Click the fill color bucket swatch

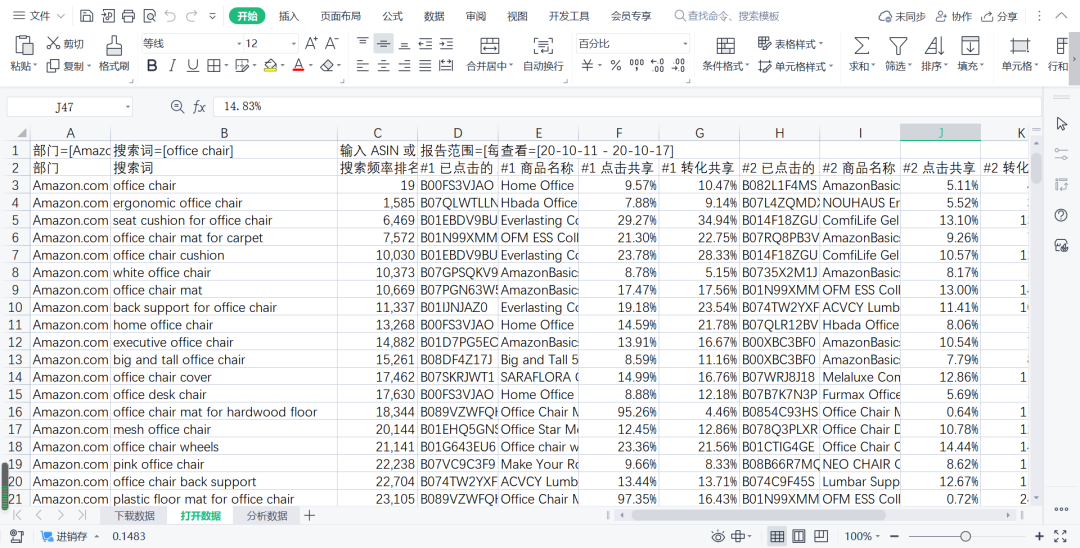pos(270,65)
